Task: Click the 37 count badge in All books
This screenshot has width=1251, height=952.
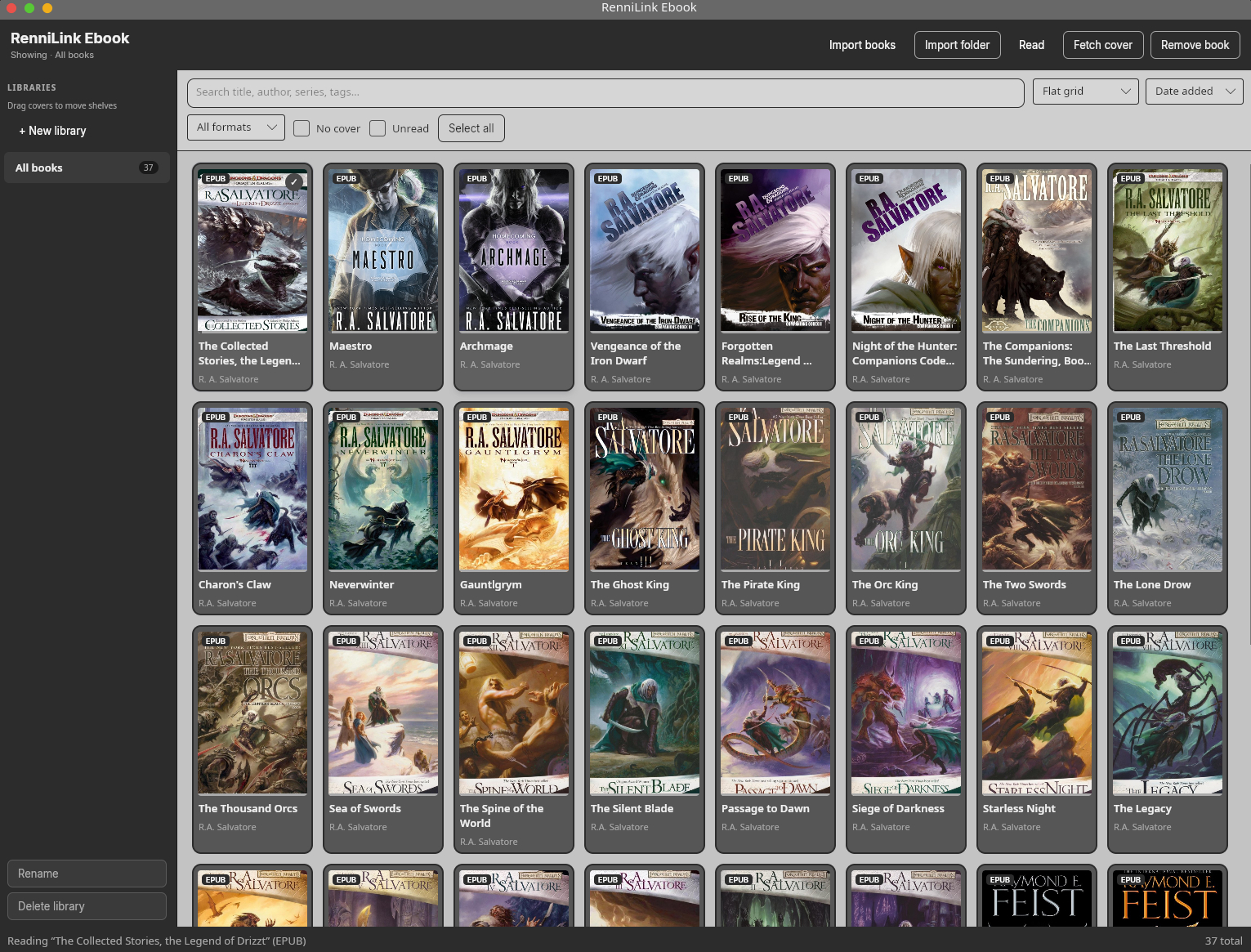Action: [x=148, y=168]
